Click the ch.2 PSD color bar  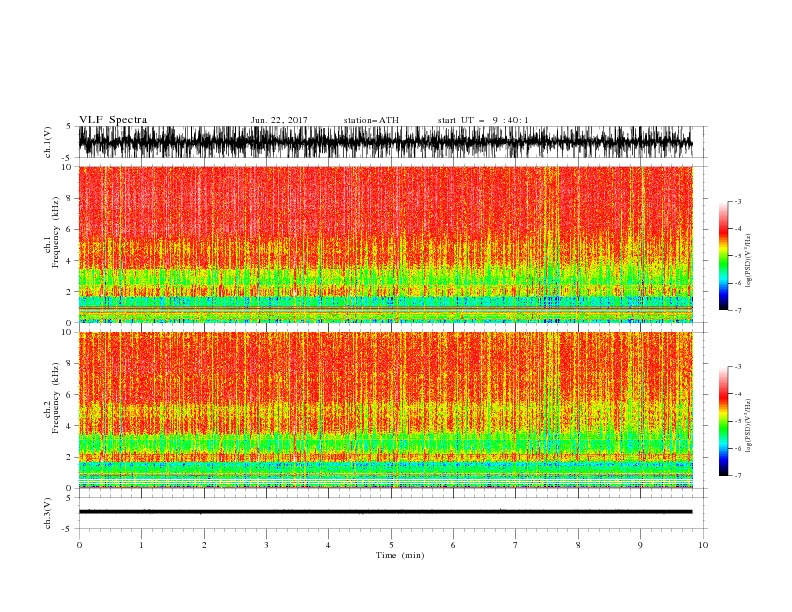[x=723, y=421]
